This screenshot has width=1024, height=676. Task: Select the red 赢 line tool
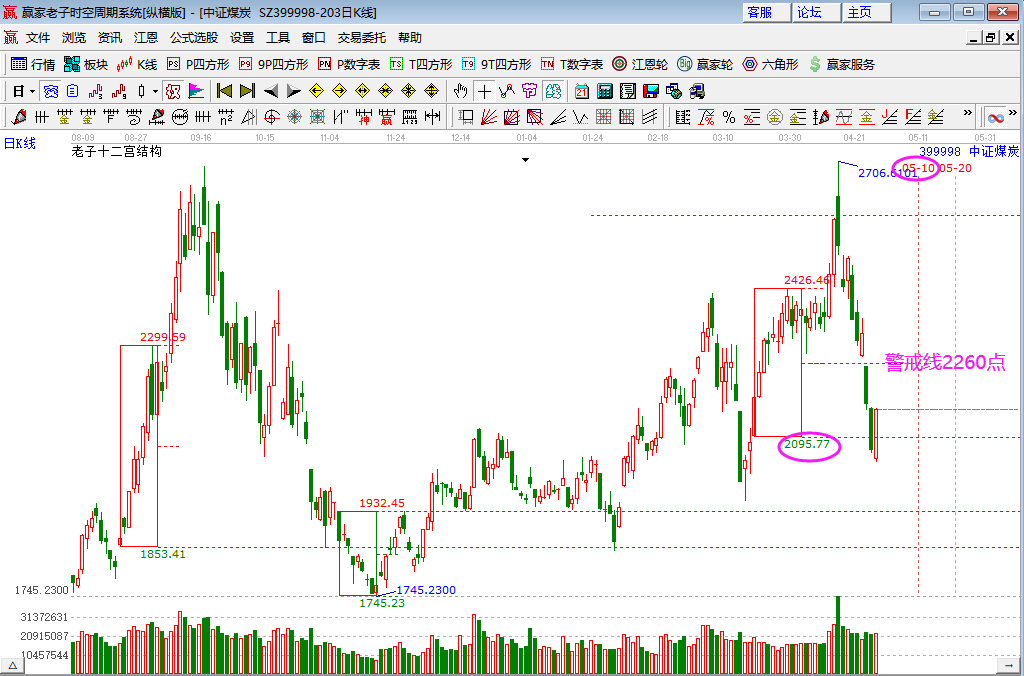point(387,118)
